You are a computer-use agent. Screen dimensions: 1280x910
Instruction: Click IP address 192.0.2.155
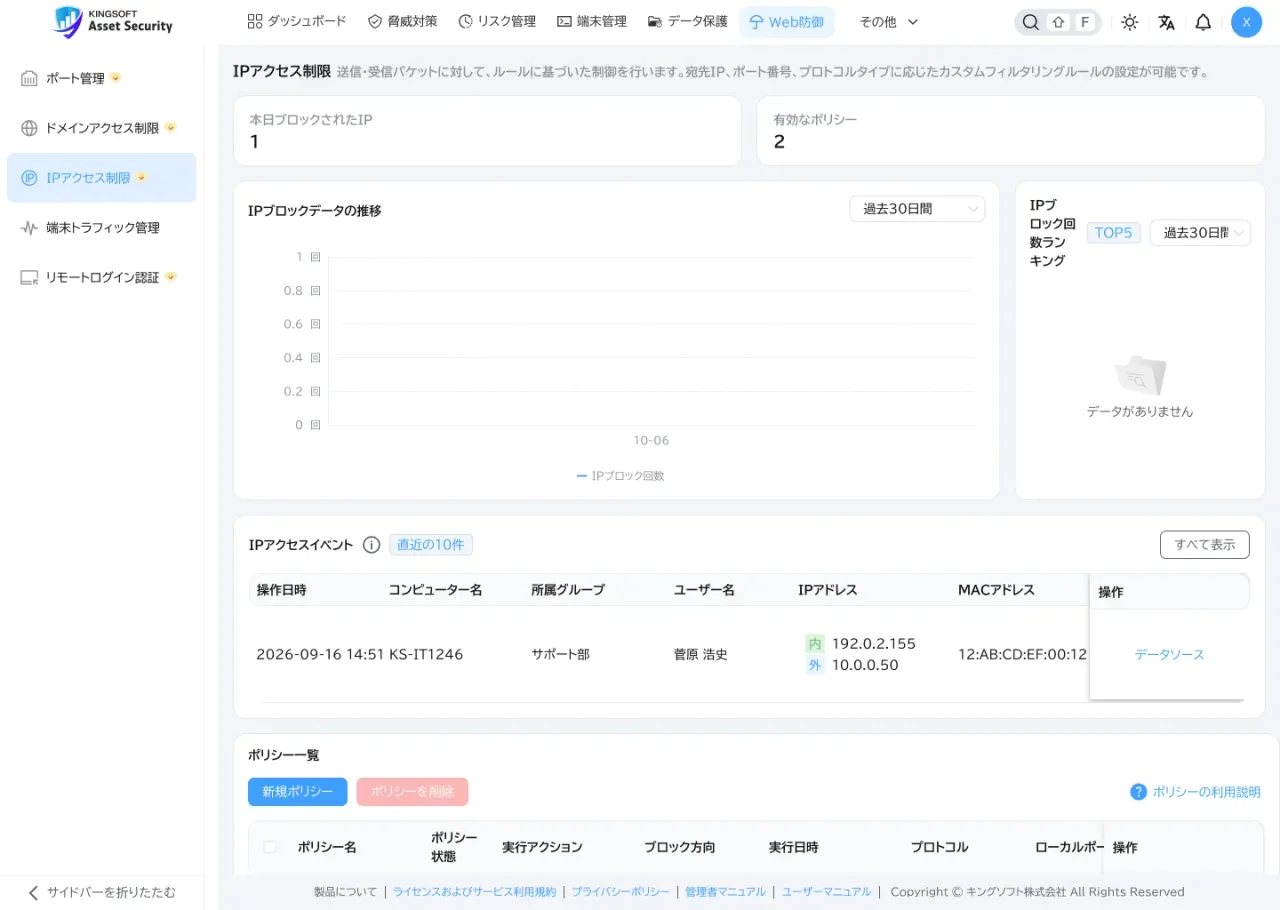(873, 644)
